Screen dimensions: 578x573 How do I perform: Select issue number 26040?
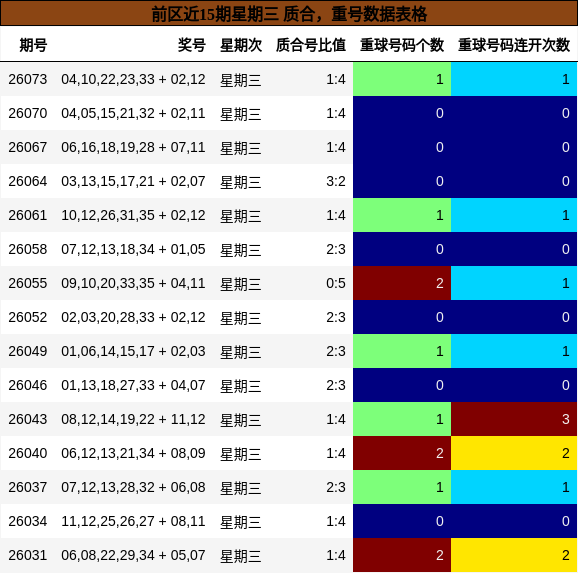pyautogui.click(x=28, y=453)
